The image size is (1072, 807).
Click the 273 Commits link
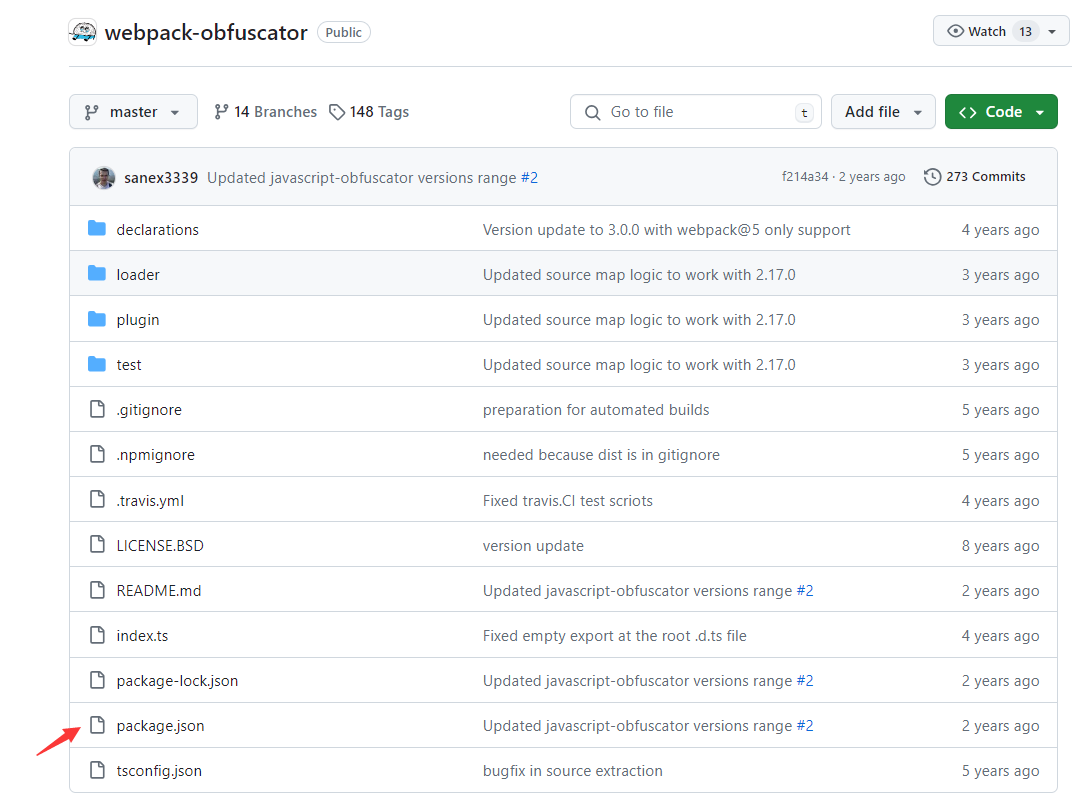tap(986, 176)
